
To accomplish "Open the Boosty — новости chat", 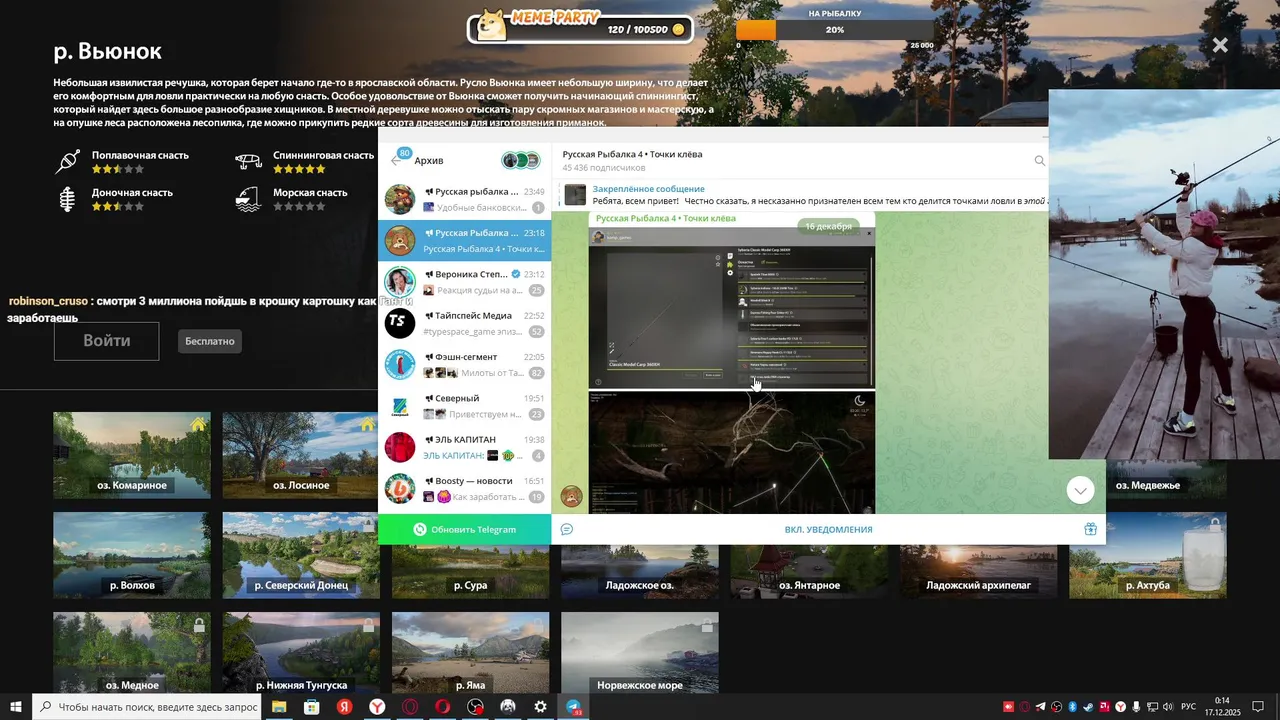I will tap(464, 489).
